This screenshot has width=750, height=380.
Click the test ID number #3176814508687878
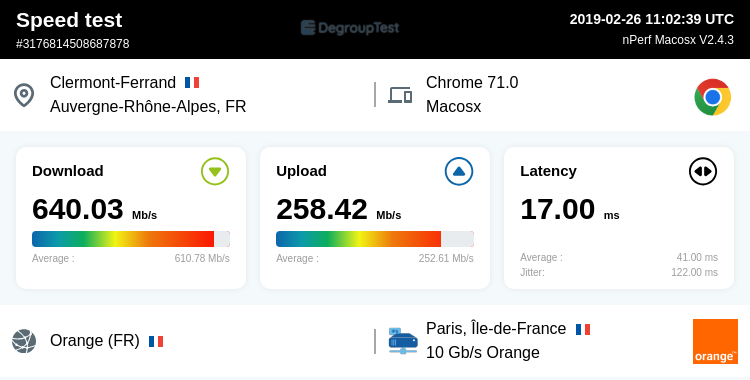pyautogui.click(x=73, y=44)
